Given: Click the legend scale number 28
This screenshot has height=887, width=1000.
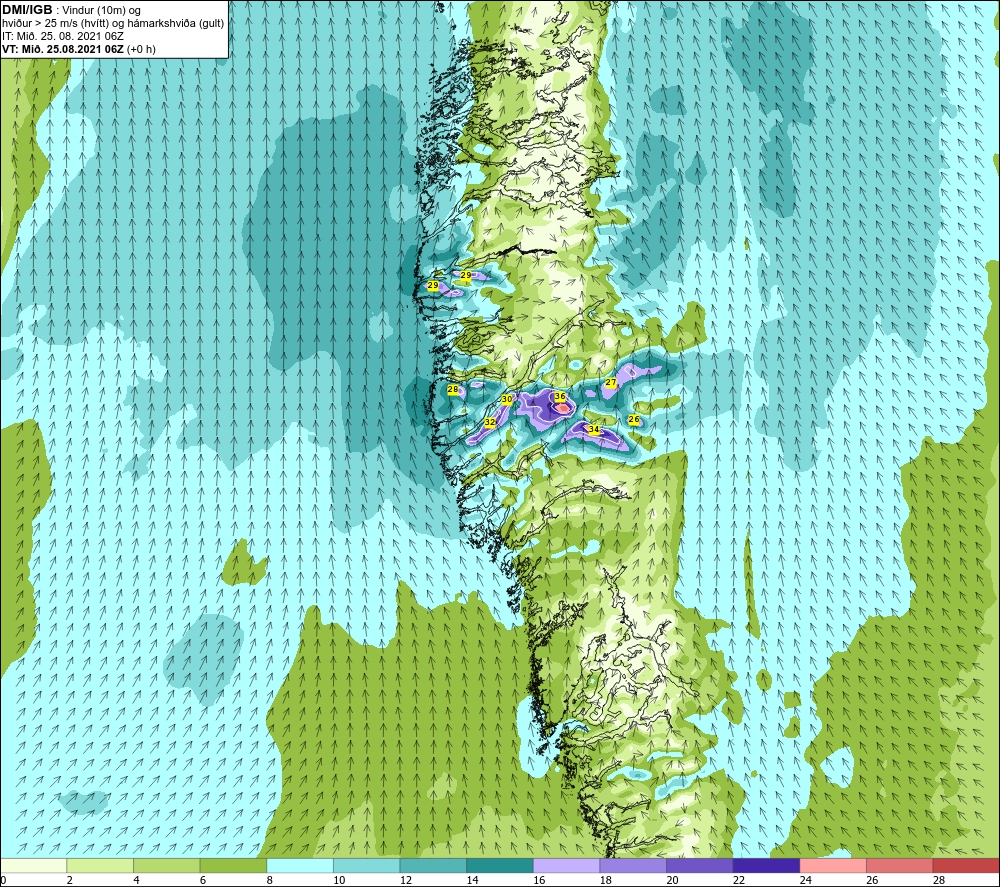Looking at the screenshot, I should [939, 880].
